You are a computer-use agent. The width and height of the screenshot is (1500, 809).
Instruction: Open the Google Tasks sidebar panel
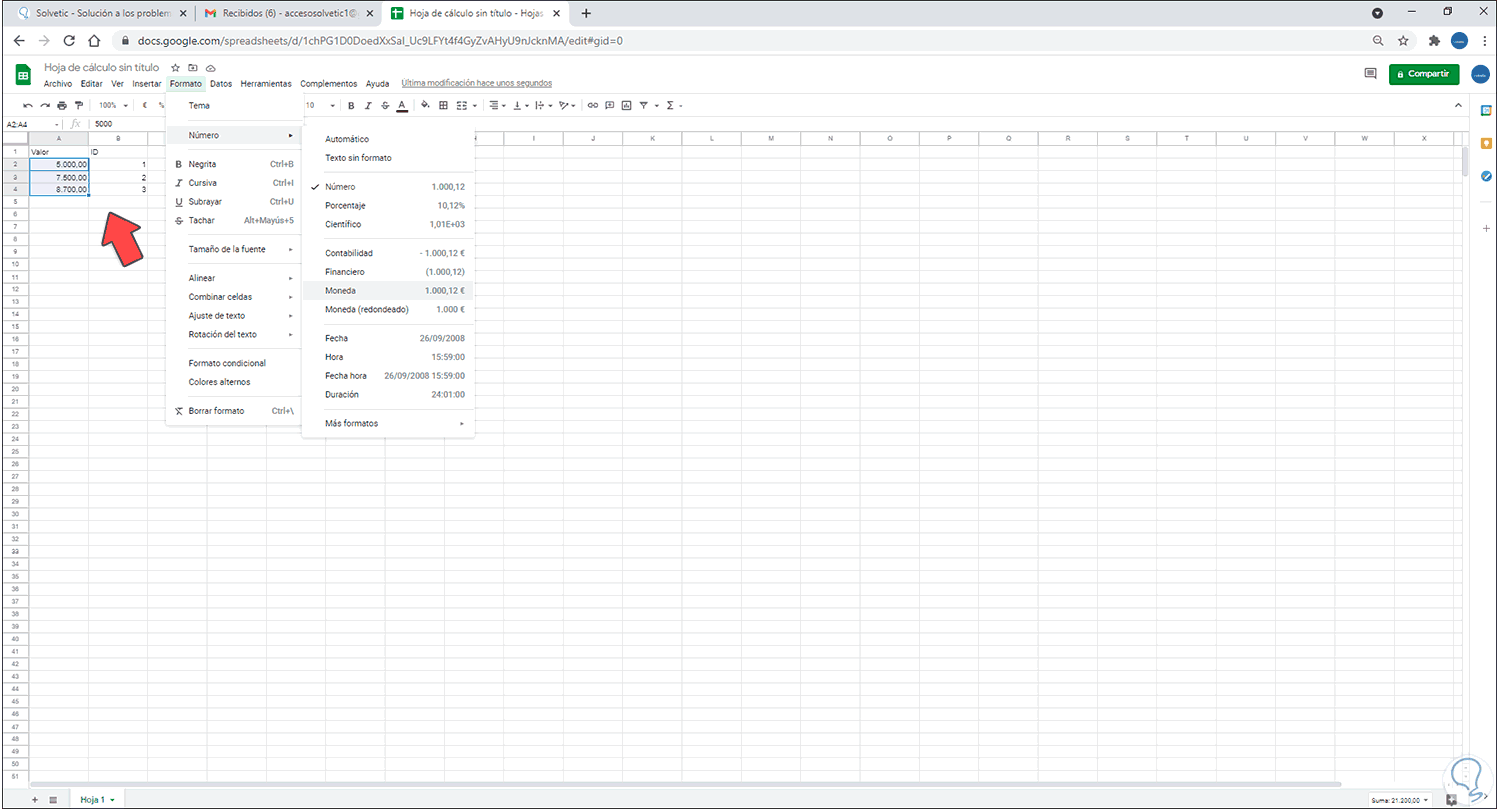point(1486,176)
